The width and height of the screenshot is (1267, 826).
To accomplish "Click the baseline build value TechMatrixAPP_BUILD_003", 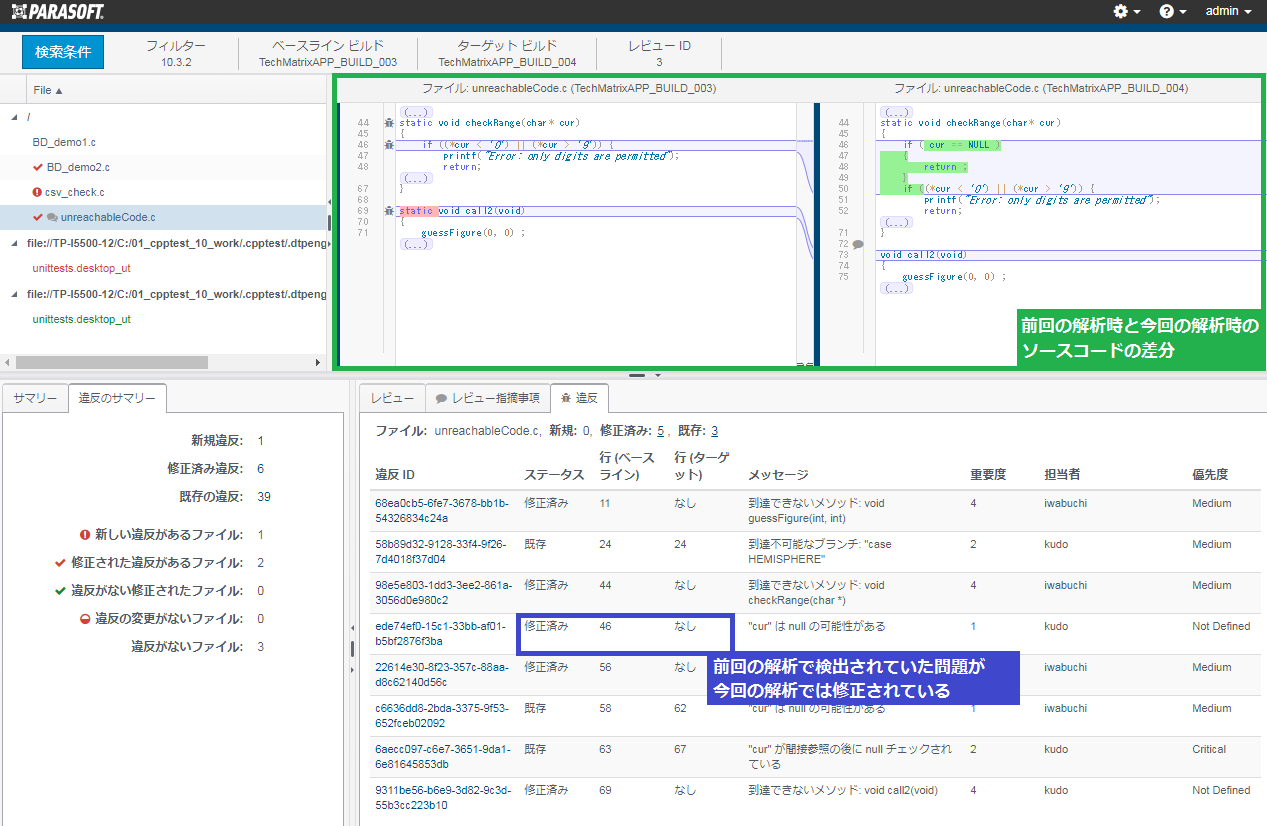I will coord(328,62).
